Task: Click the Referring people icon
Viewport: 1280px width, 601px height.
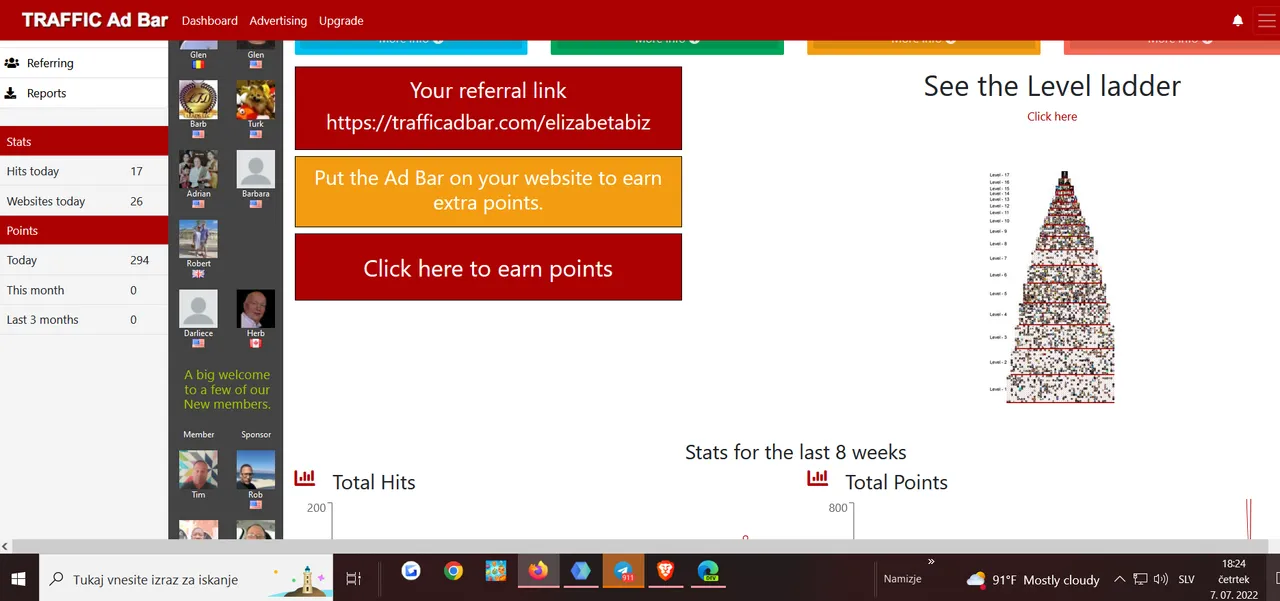Action: [12, 63]
